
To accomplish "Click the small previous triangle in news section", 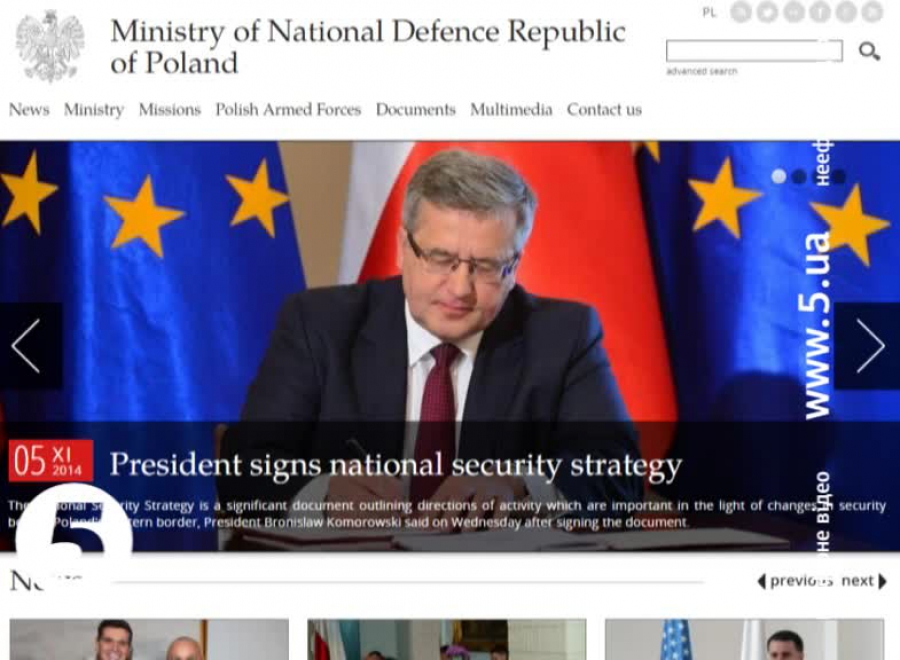I will [x=762, y=581].
